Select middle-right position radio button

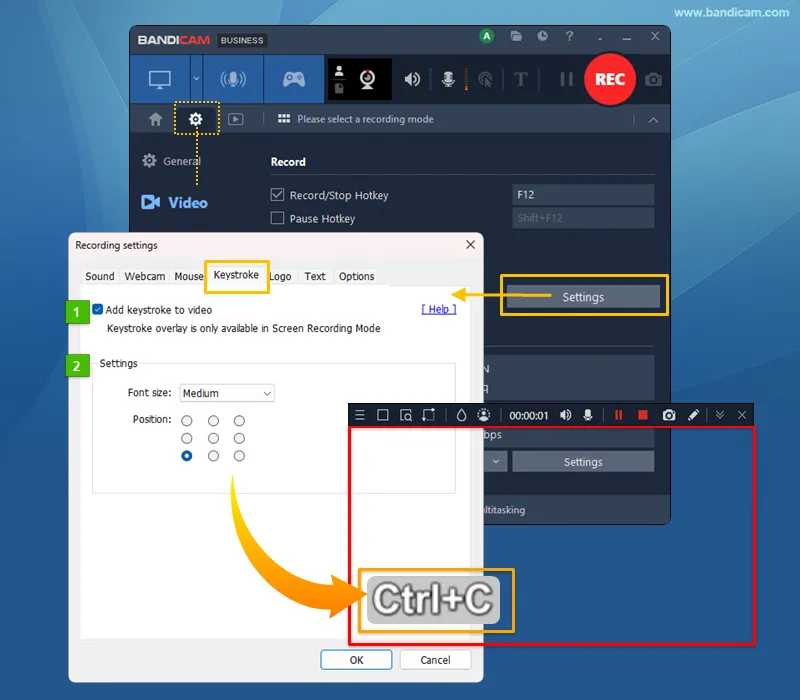point(239,438)
